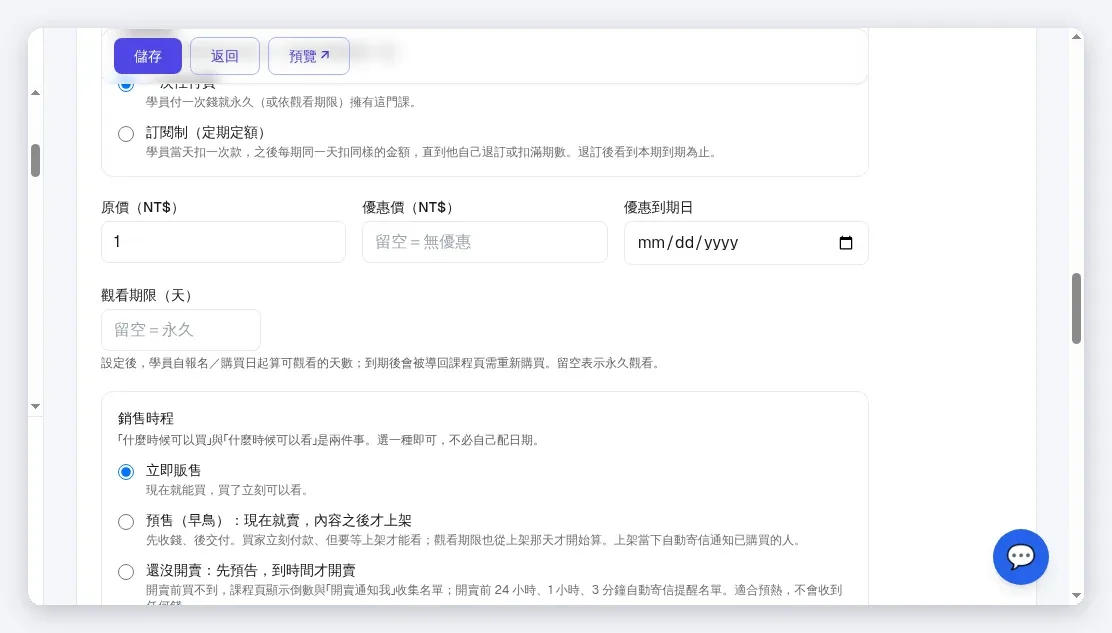Open the chat support bubble
Viewport: 1112px width, 633px height.
point(1021,556)
